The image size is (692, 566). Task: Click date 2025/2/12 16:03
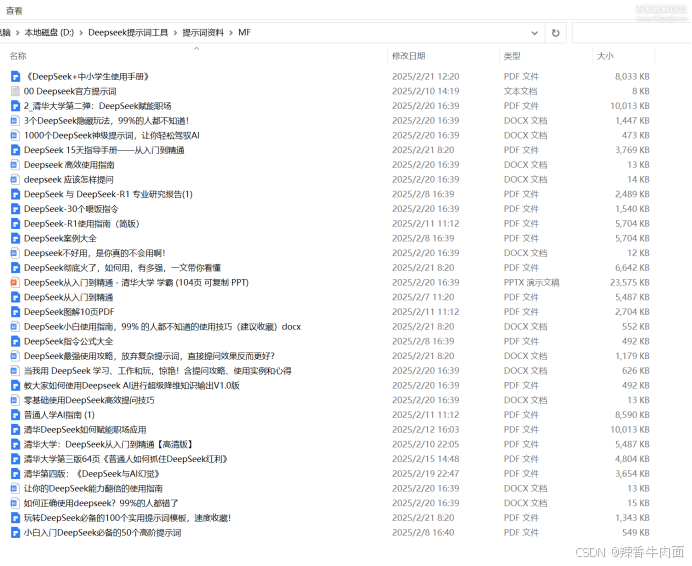(x=425, y=430)
